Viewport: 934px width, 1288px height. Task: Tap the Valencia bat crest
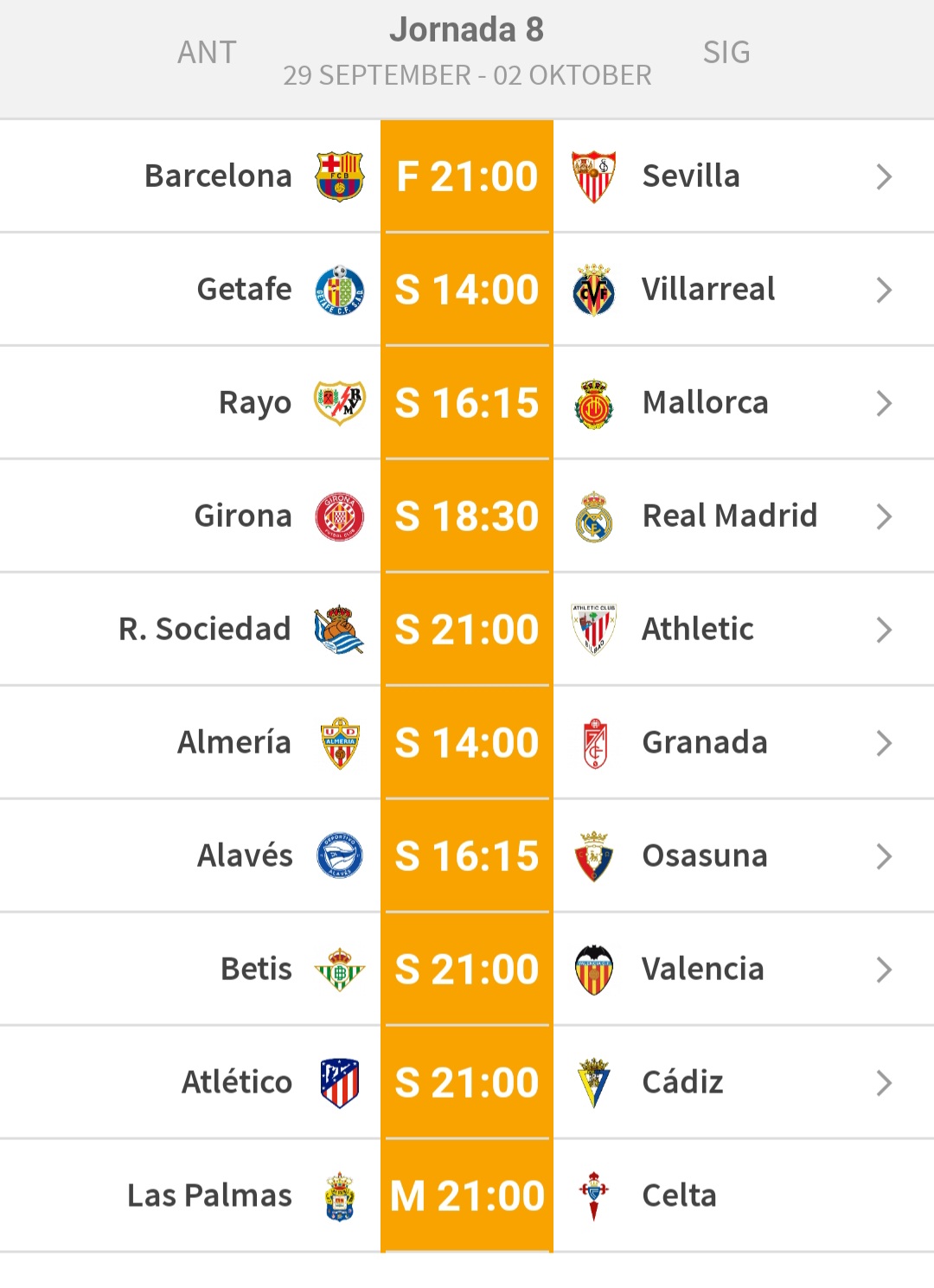594,969
